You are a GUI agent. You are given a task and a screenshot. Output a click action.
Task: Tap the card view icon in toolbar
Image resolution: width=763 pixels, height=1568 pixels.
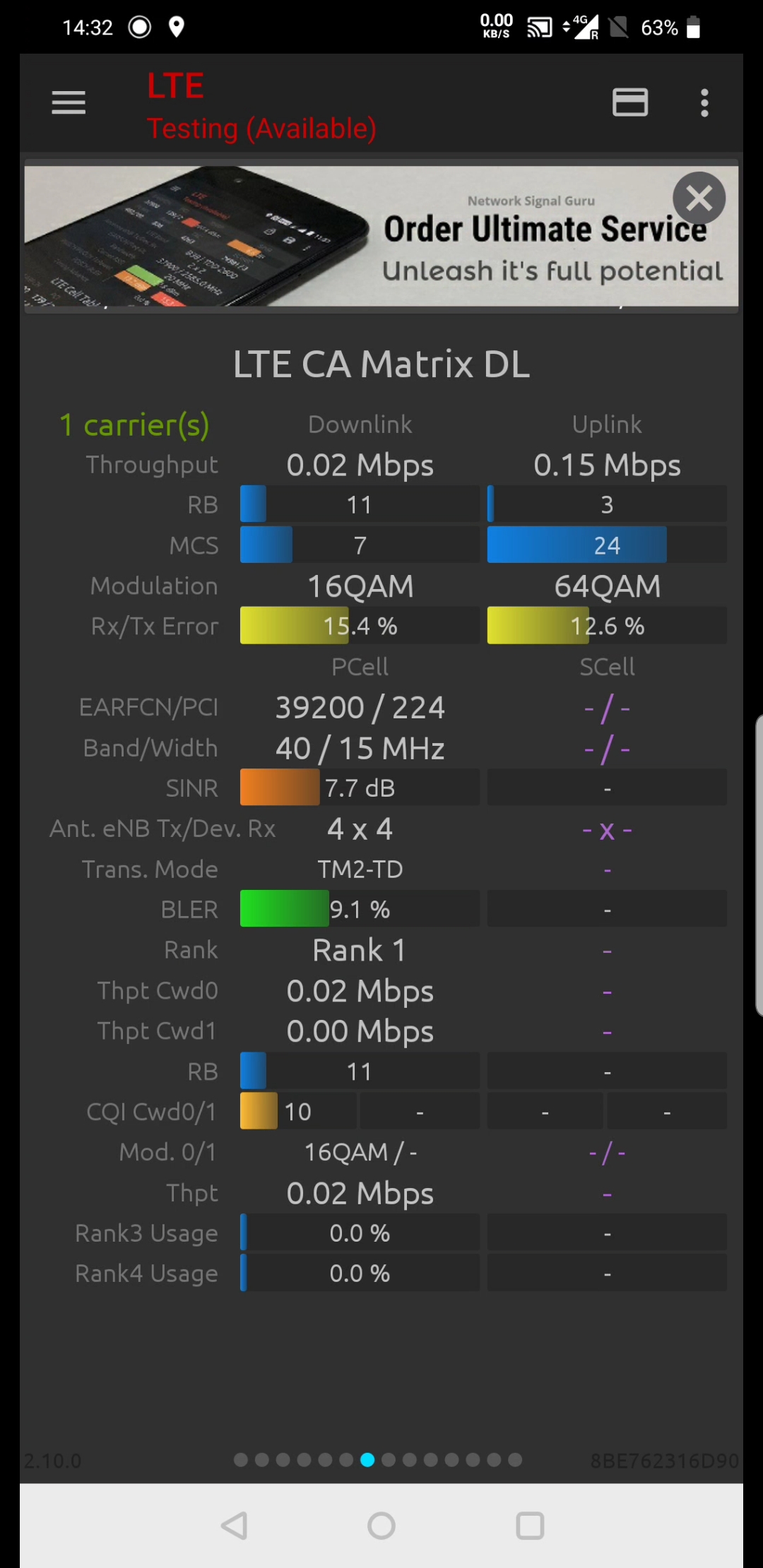point(629,103)
